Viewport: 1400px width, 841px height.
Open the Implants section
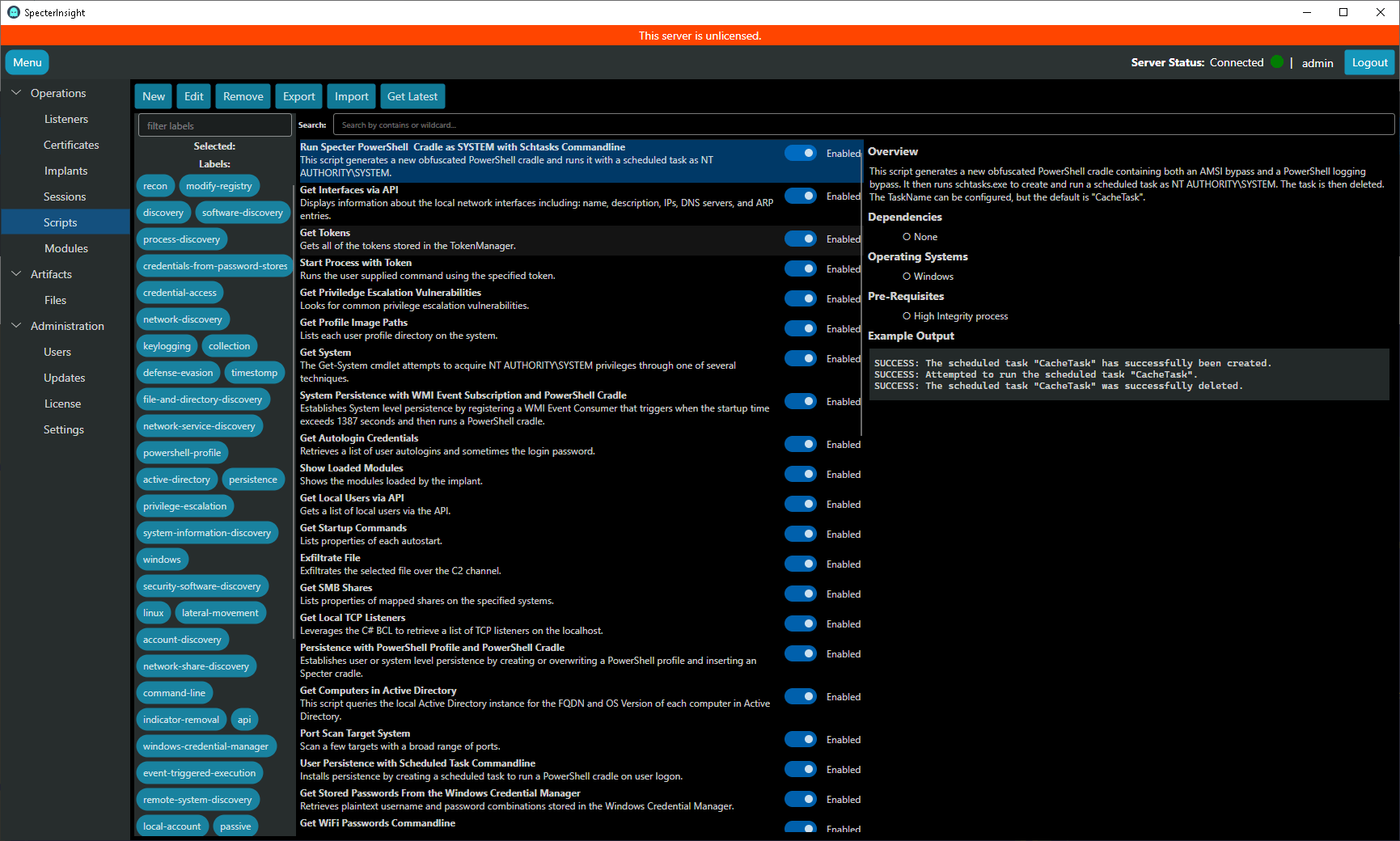point(66,171)
